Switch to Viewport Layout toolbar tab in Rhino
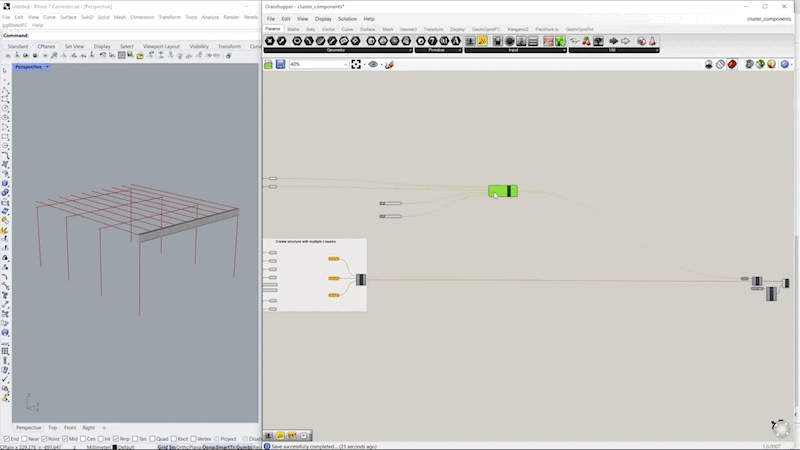Viewport: 800px width, 450px height. (161, 46)
